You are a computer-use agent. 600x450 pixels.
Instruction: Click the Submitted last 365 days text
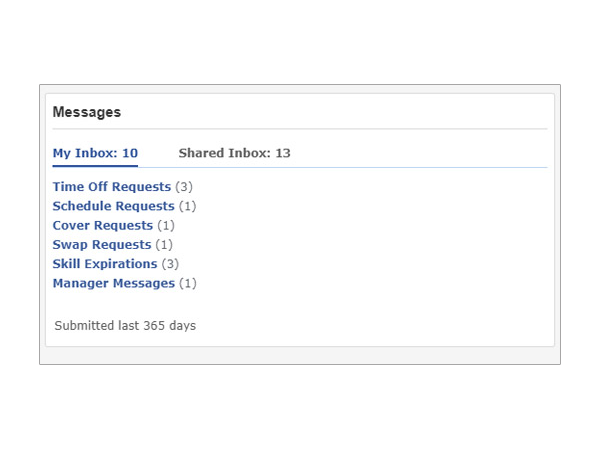coord(125,326)
